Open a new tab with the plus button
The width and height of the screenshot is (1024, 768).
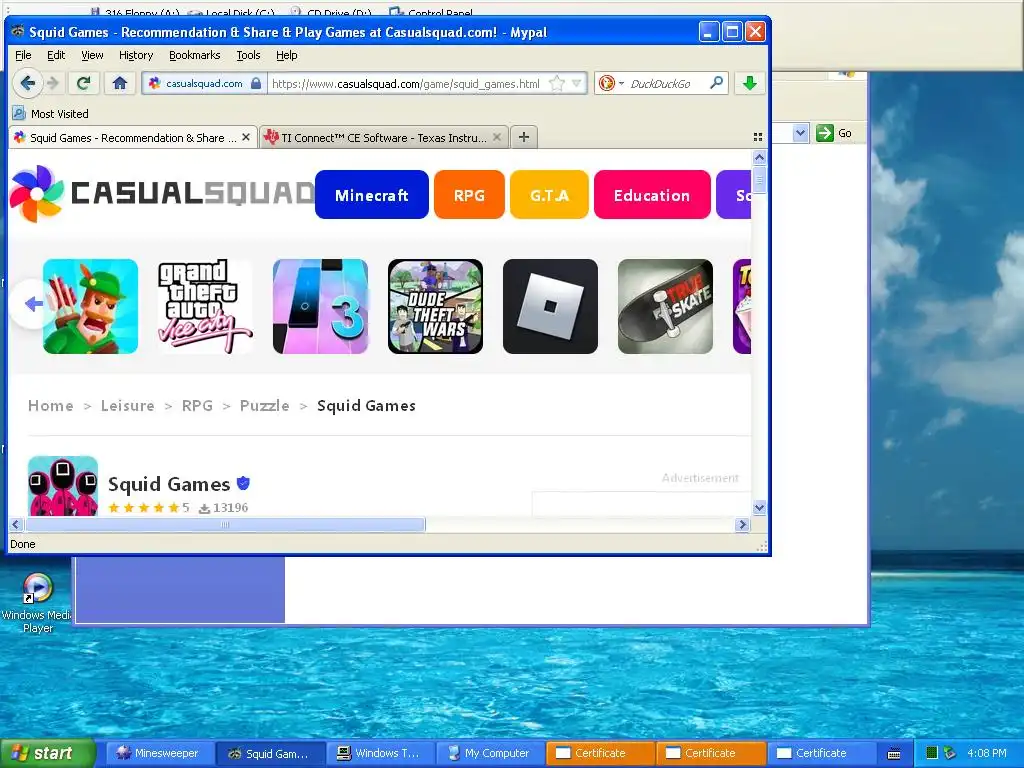(x=524, y=137)
